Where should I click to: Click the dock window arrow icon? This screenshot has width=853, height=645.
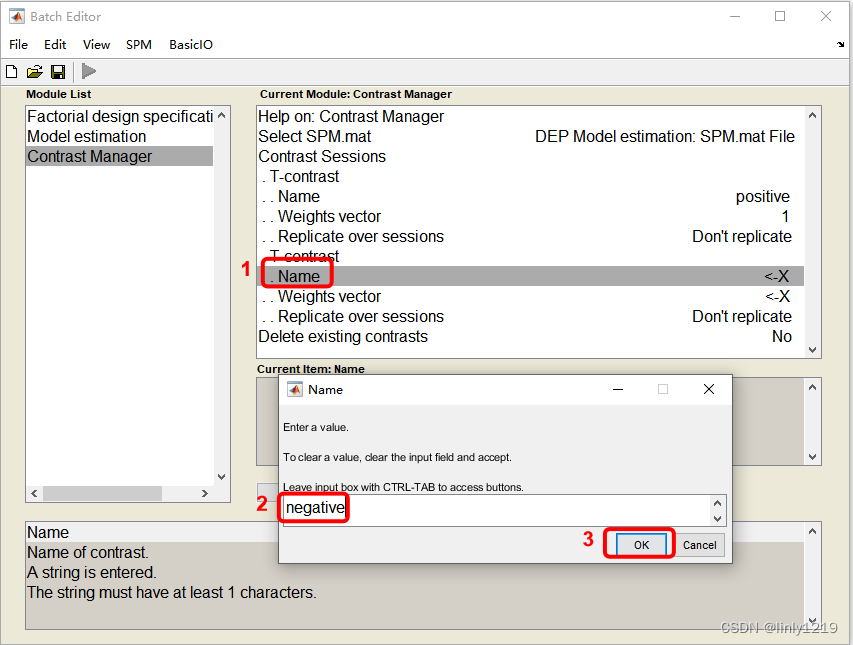pyautogui.click(x=838, y=44)
